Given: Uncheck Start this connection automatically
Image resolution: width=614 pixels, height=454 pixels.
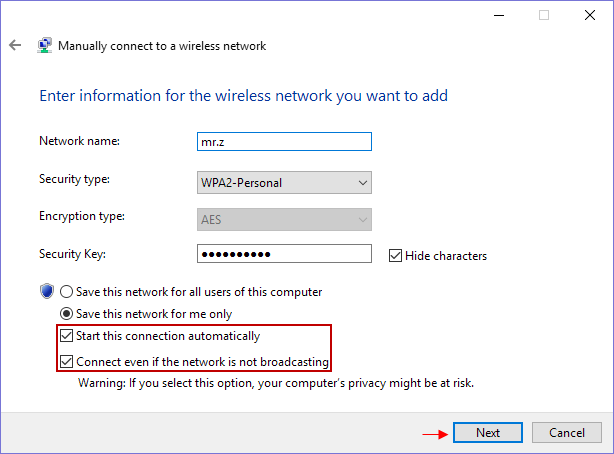Looking at the screenshot, I should 67,336.
